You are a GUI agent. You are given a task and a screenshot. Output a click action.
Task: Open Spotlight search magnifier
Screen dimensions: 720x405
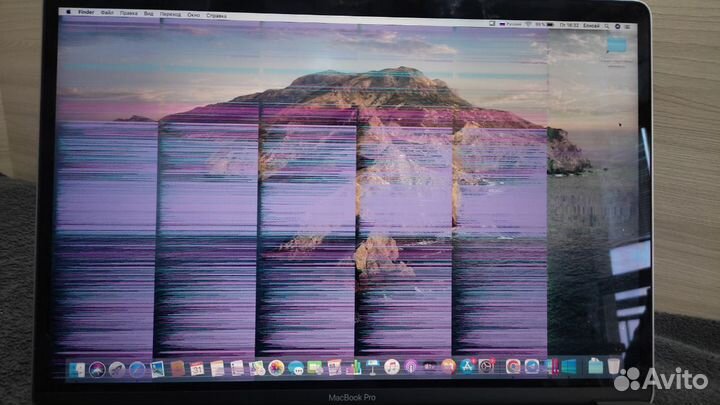coord(607,26)
